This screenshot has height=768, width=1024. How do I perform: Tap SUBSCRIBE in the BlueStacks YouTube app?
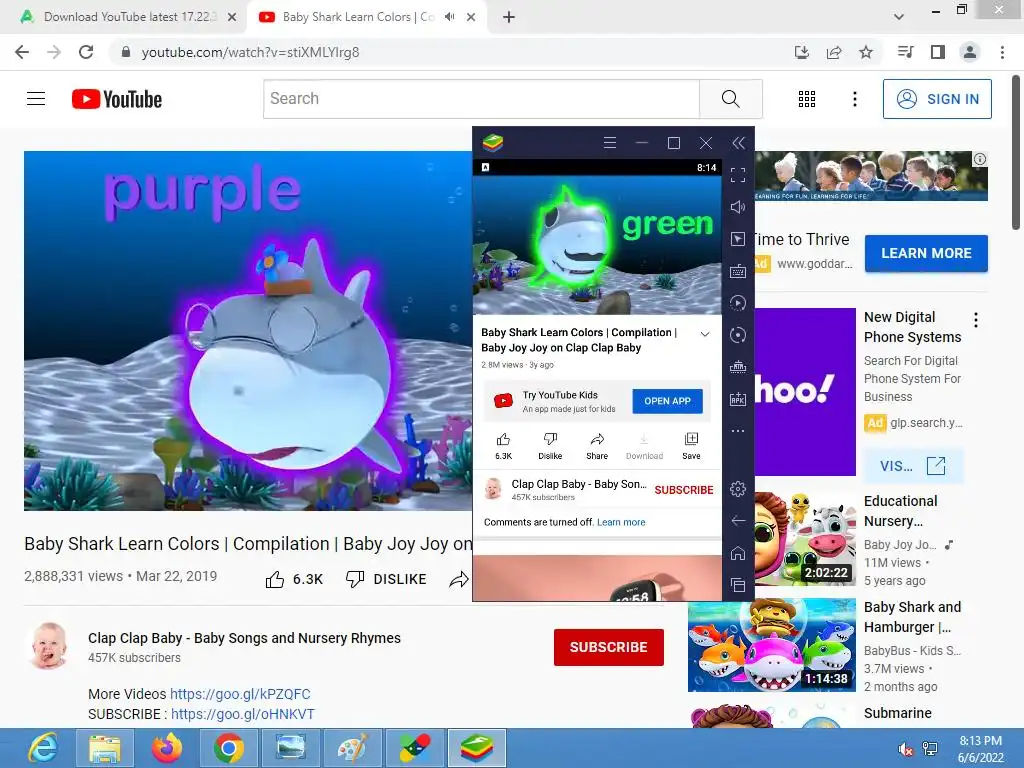pyautogui.click(x=684, y=490)
